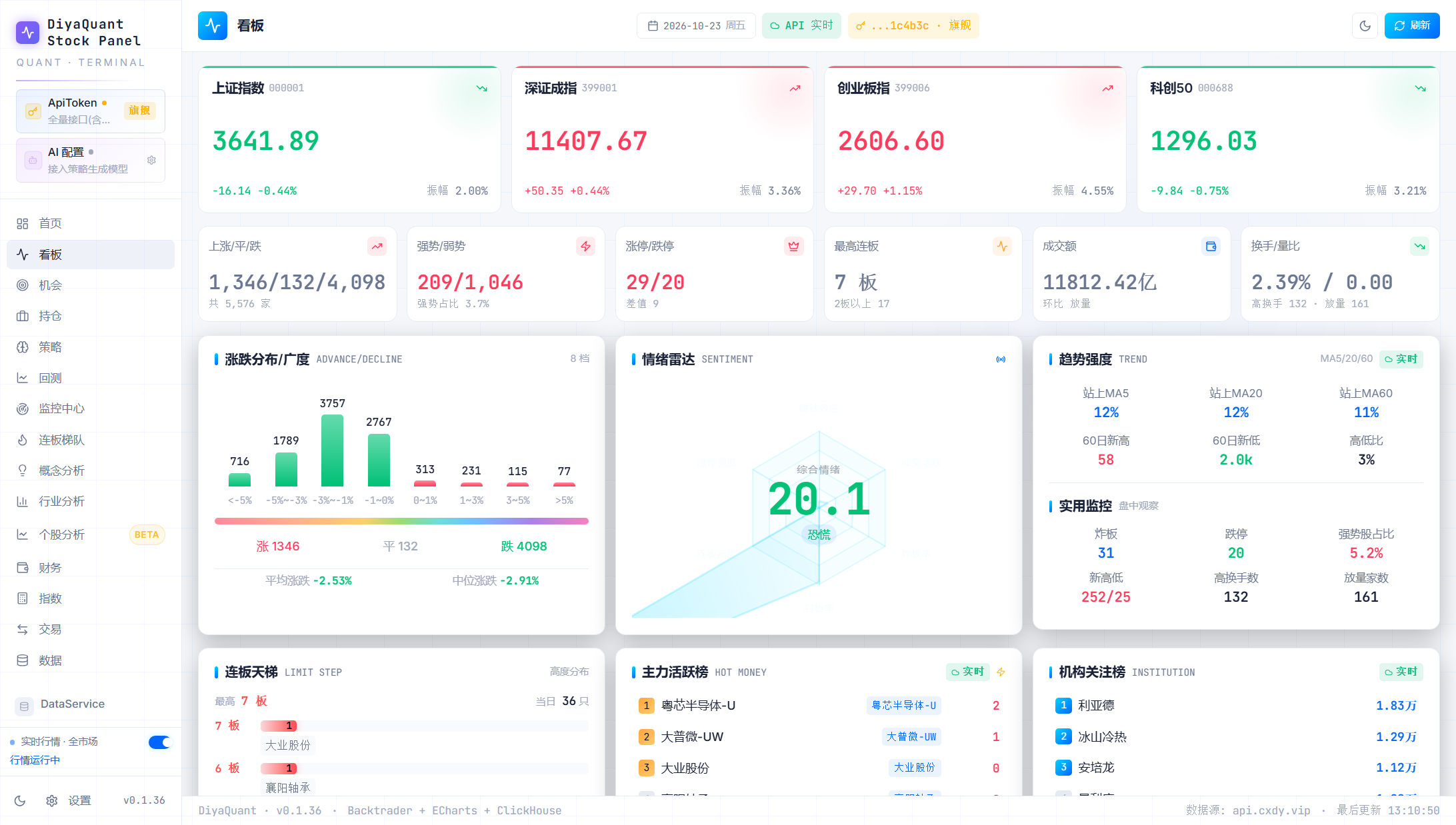Toggle dark mode moon icon in header
Viewport: 1456px width, 825px height.
(1365, 25)
